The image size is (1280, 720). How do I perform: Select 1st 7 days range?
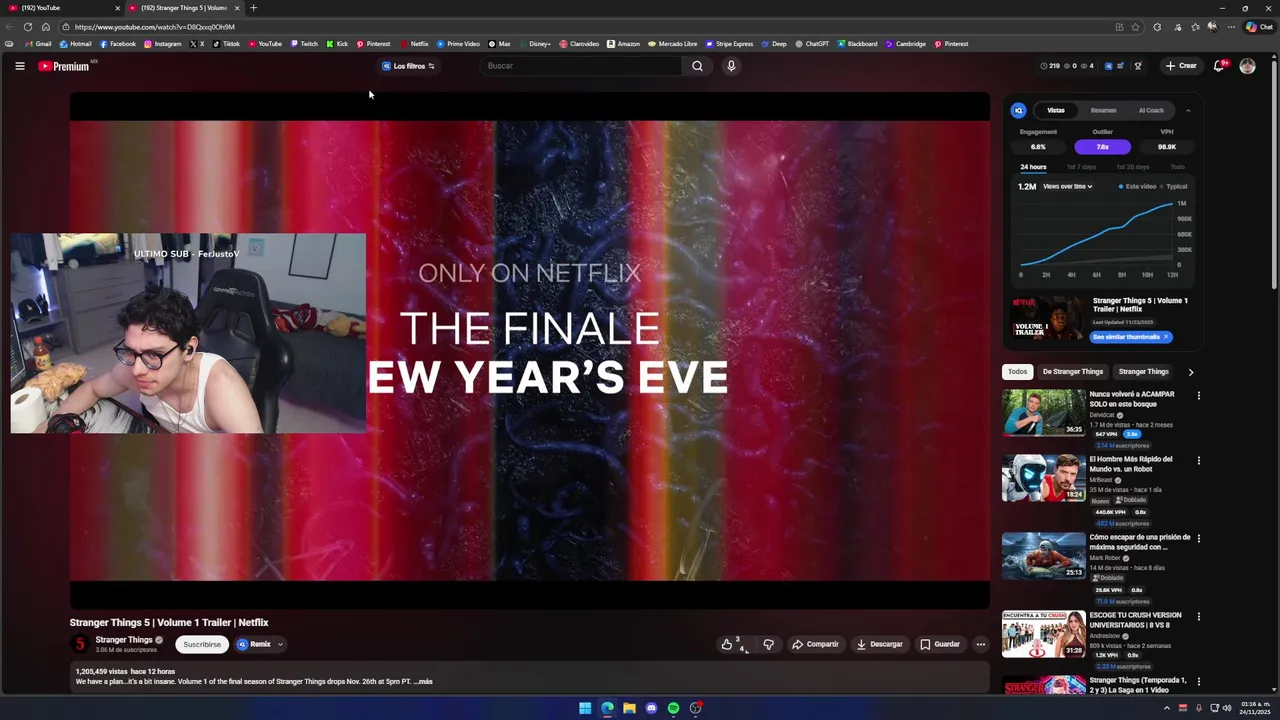[x=1081, y=167]
